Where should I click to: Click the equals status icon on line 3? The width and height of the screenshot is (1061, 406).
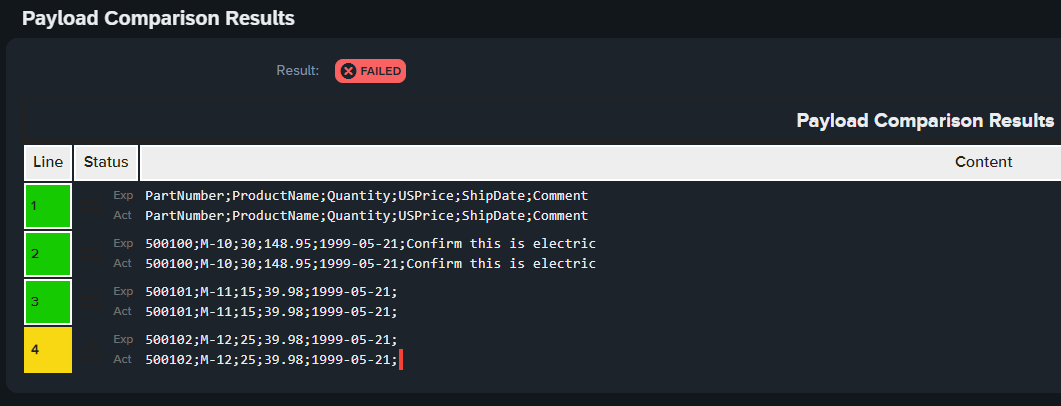click(91, 301)
